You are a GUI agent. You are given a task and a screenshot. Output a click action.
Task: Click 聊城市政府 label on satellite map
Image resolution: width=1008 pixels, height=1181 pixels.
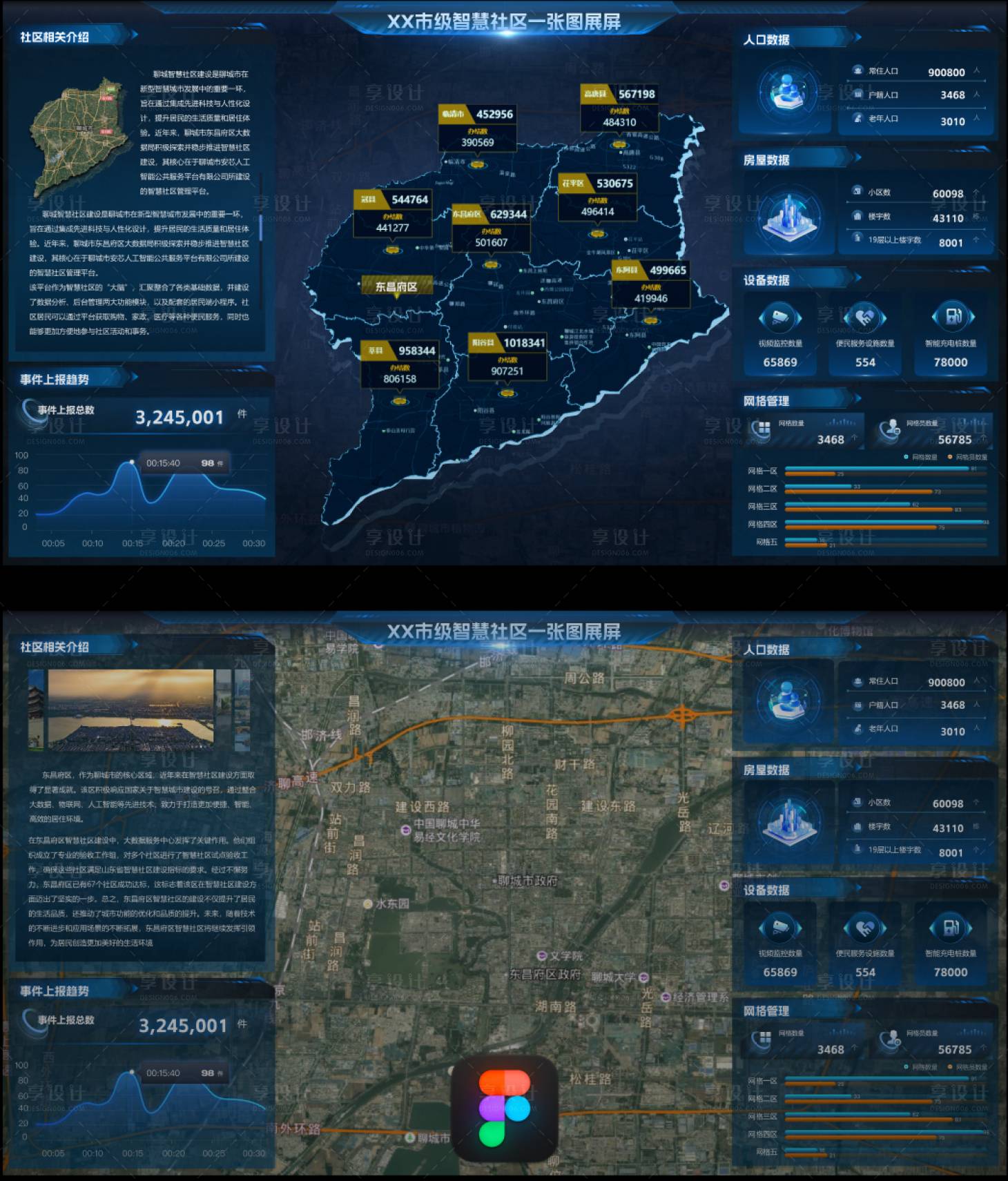click(527, 881)
